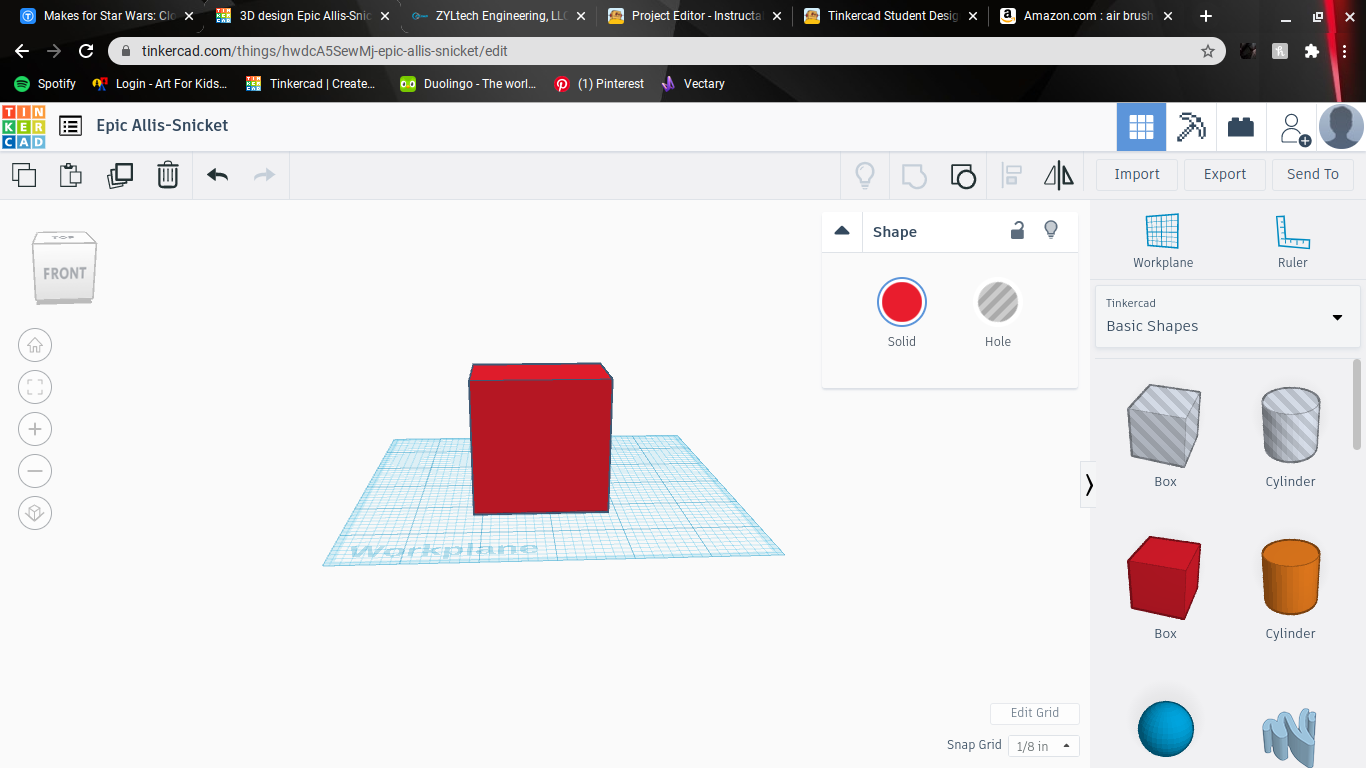This screenshot has width=1366, height=768.
Task: Delete the shape using the trash icon
Action: pos(167,175)
